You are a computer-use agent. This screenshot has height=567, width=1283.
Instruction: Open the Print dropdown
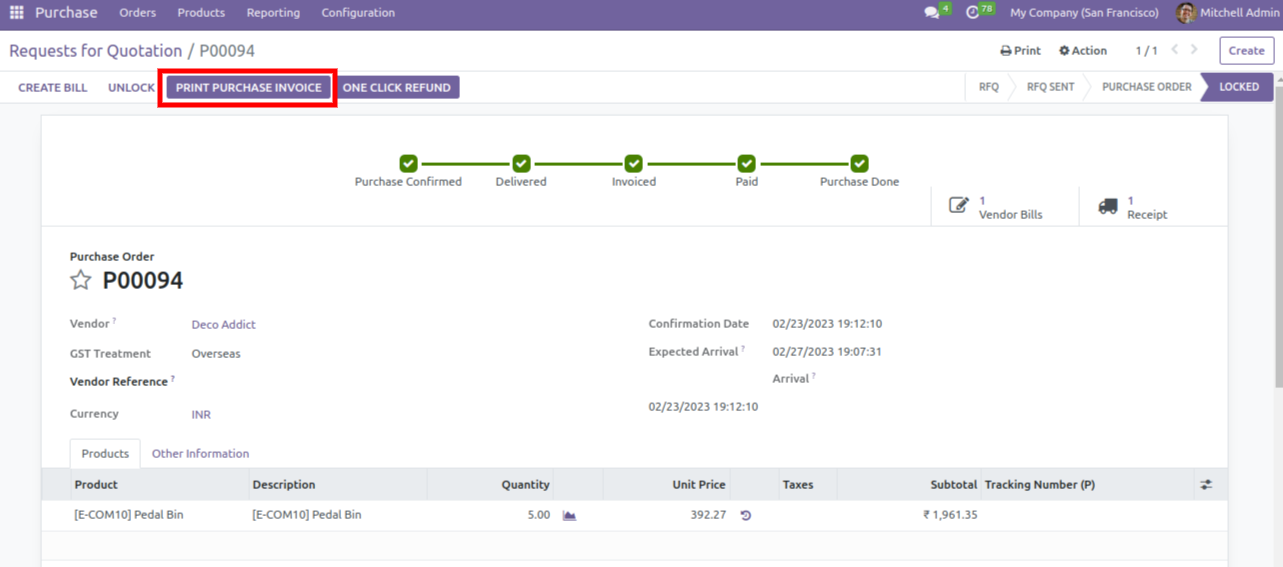tap(1020, 51)
